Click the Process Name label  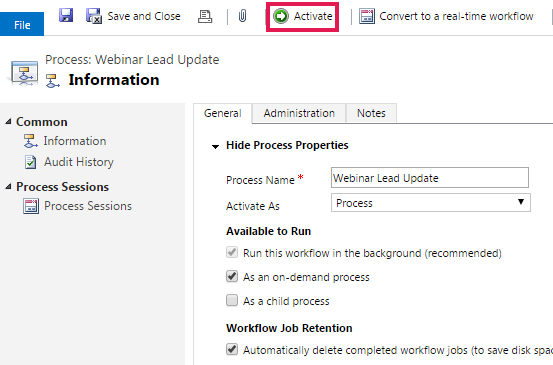pyautogui.click(x=260, y=180)
